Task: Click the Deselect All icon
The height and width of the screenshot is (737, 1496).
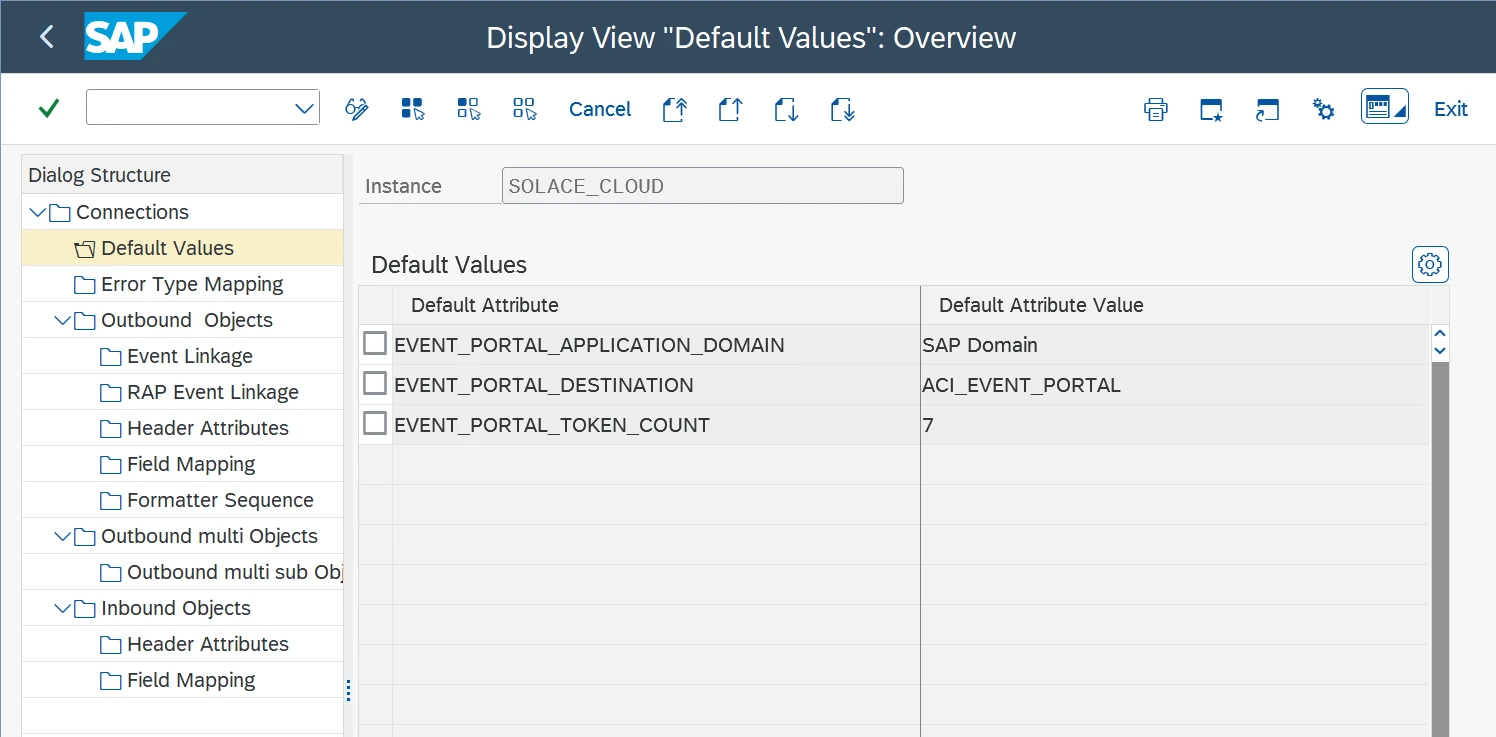Action: [x=524, y=109]
